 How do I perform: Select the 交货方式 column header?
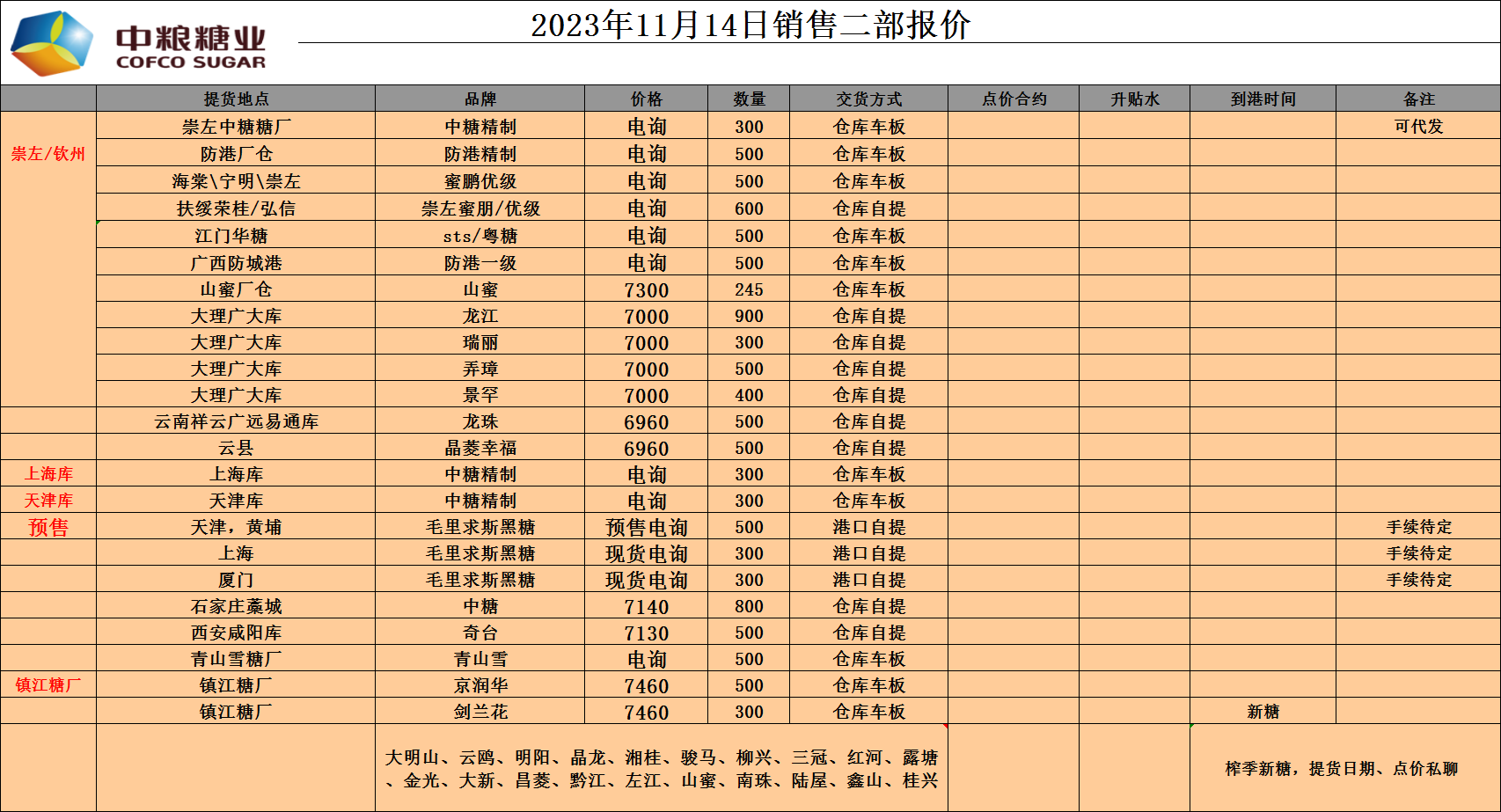click(x=868, y=99)
